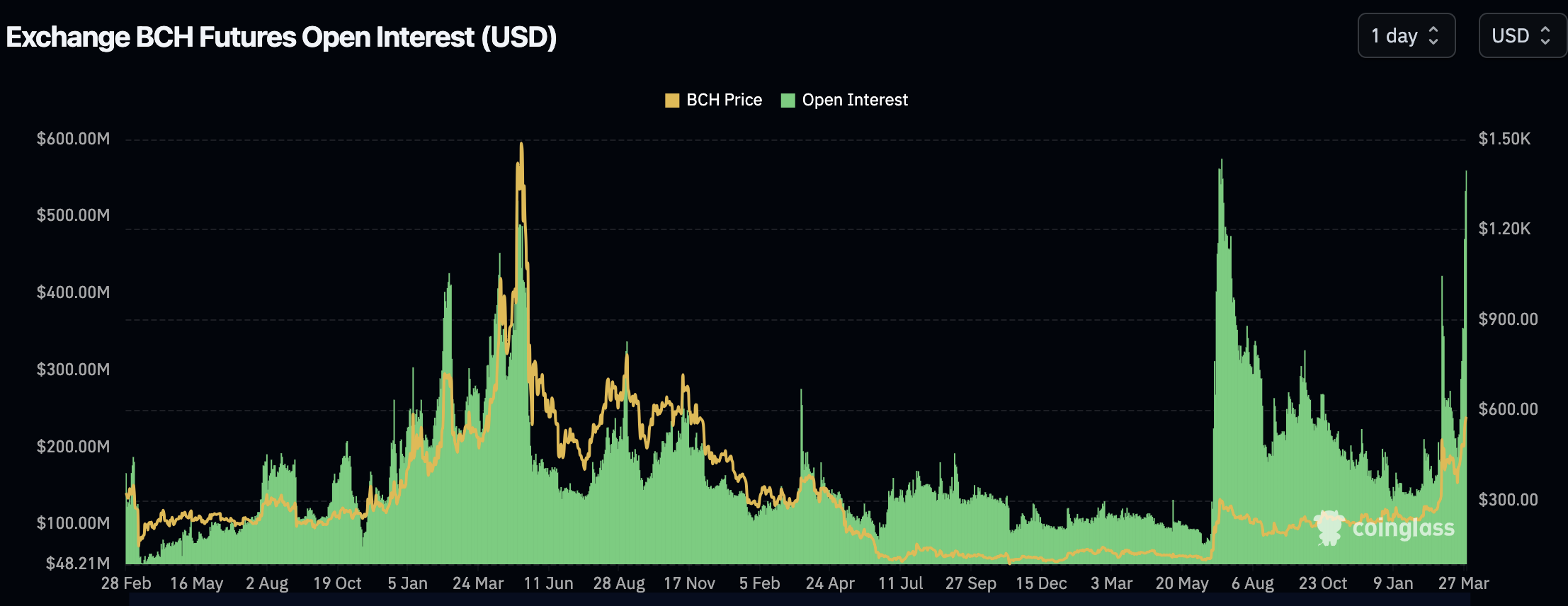Click the chevron arrows beside "1 day"
The height and width of the screenshot is (606, 1568).
[1433, 35]
